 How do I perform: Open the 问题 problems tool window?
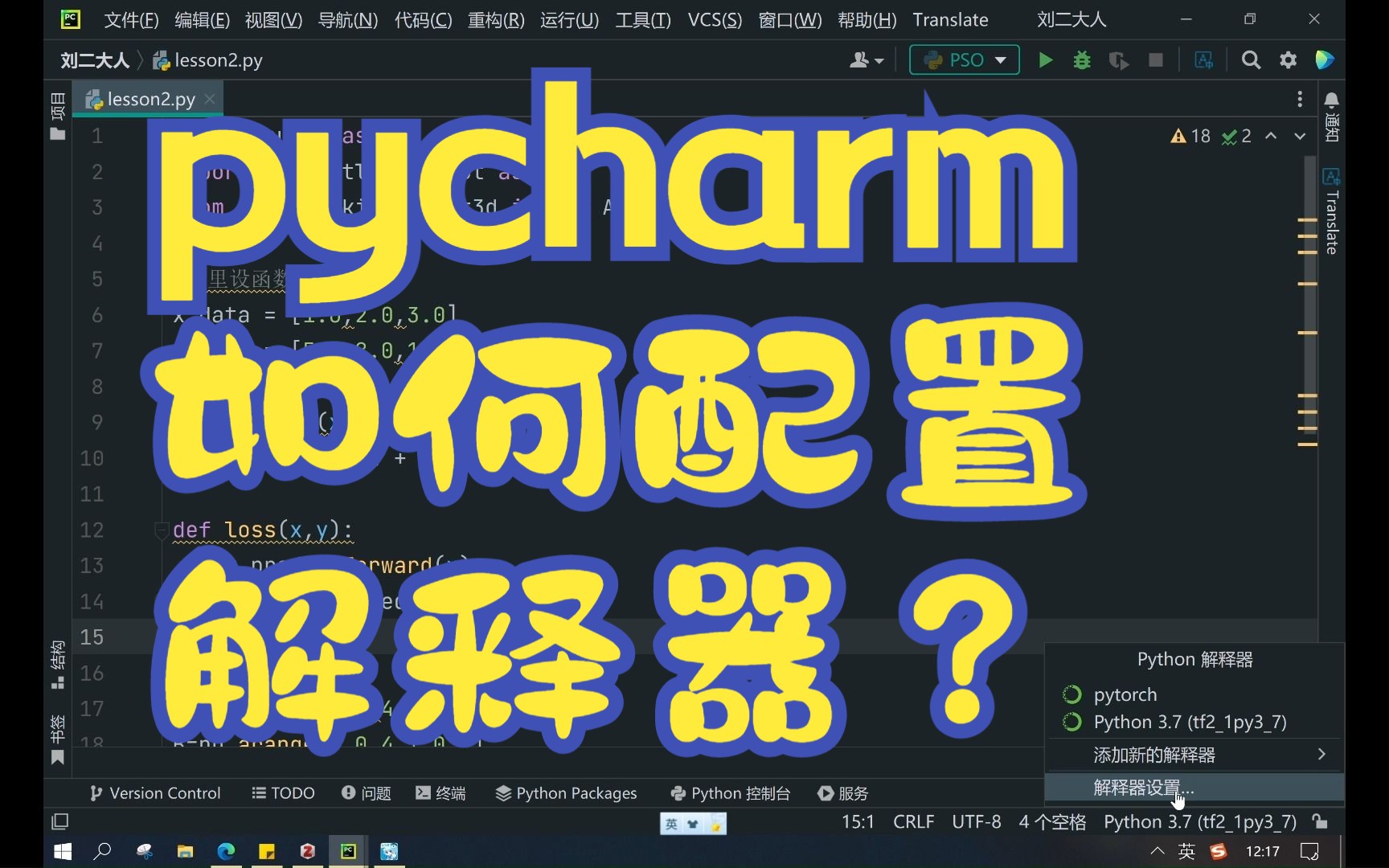(x=367, y=793)
